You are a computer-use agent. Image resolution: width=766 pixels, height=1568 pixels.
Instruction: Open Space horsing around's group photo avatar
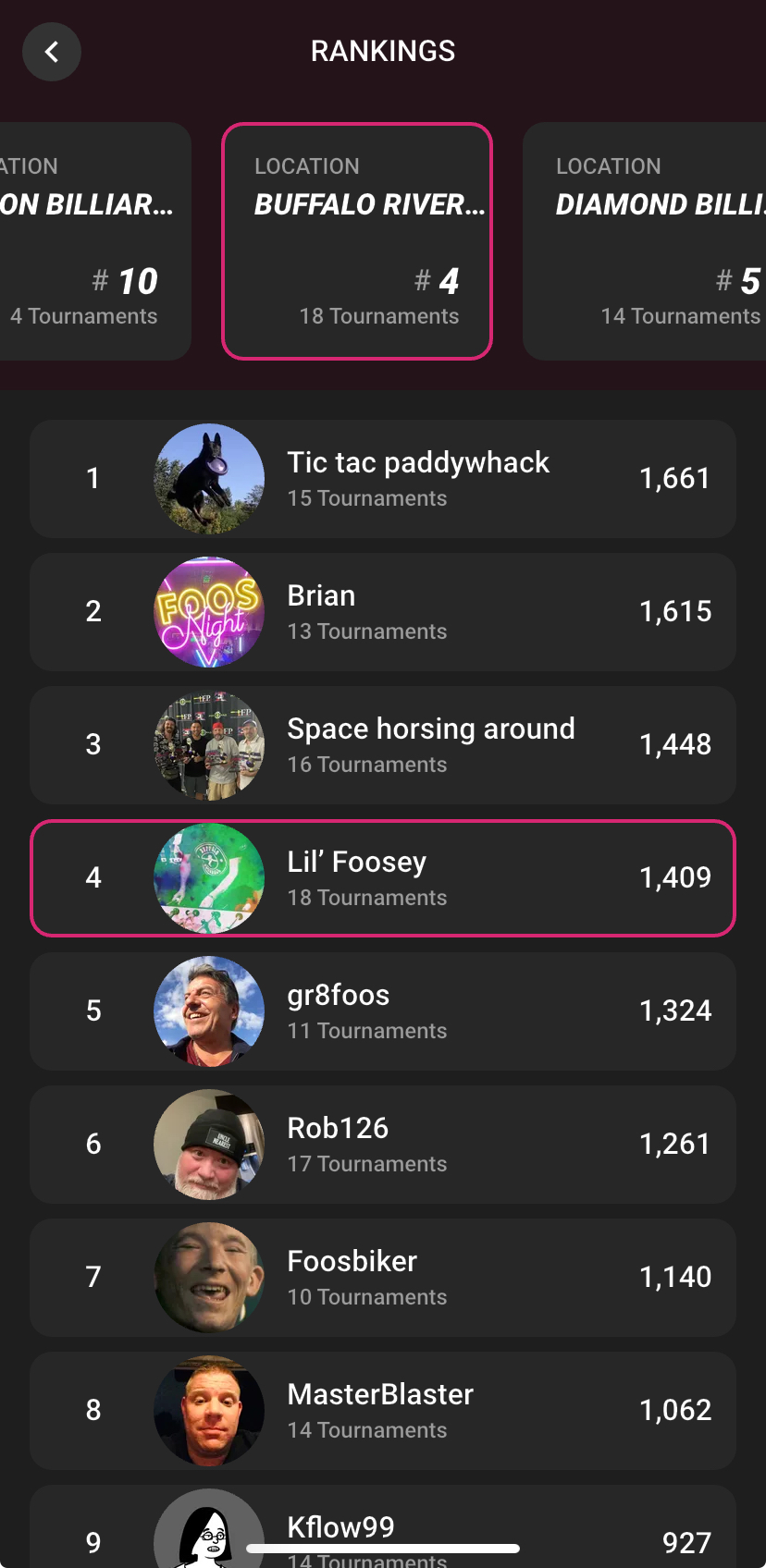point(209,745)
